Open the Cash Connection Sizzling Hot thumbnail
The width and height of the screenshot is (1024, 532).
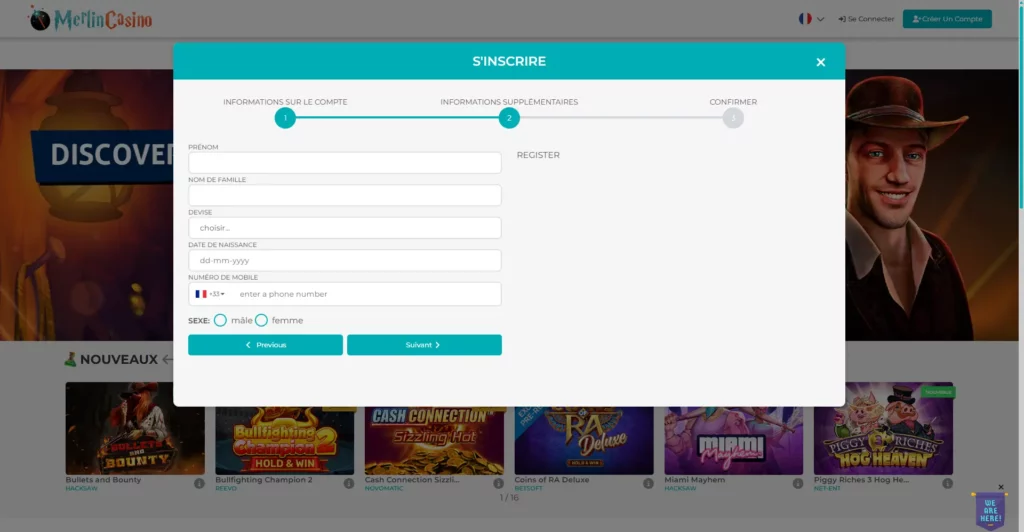[x=434, y=441]
